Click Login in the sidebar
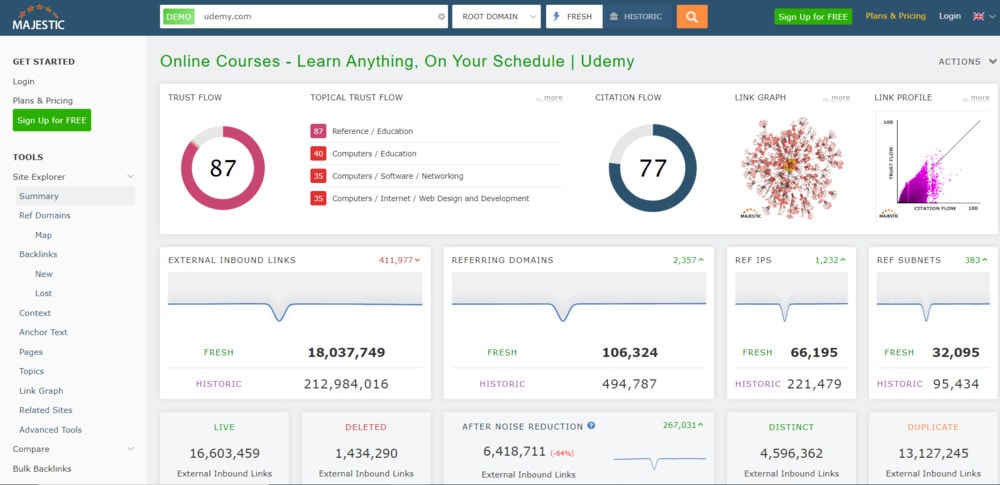Viewport: 1000px width, 485px height. click(x=24, y=82)
